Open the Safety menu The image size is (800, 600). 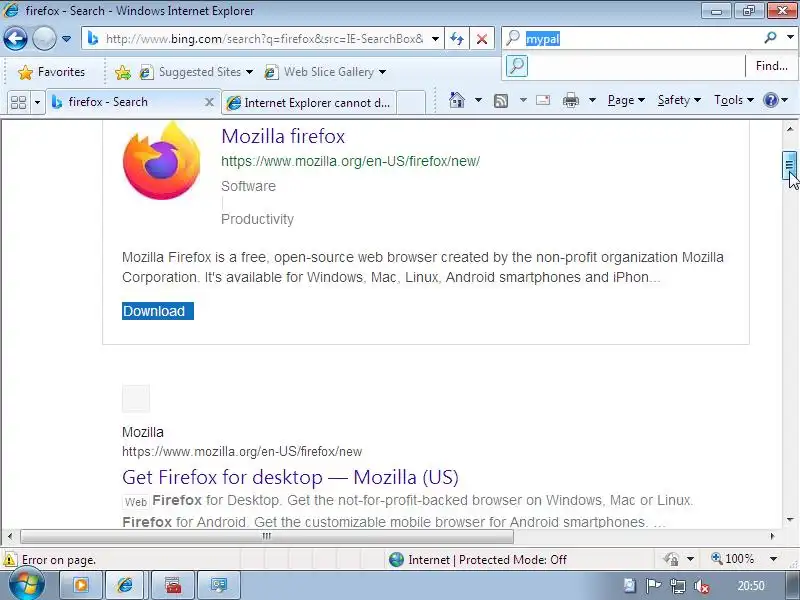coord(679,101)
